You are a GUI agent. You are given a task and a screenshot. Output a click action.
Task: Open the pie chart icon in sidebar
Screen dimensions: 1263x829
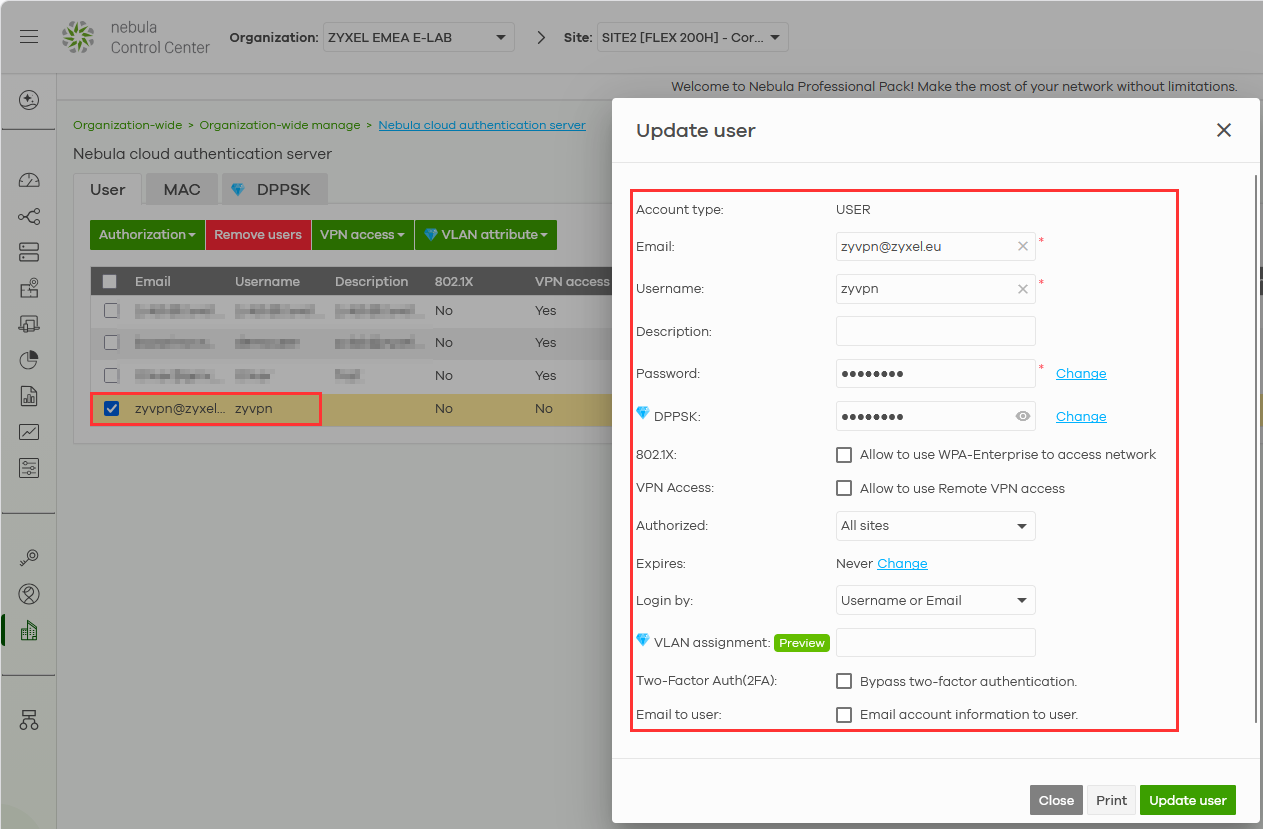coord(29,360)
